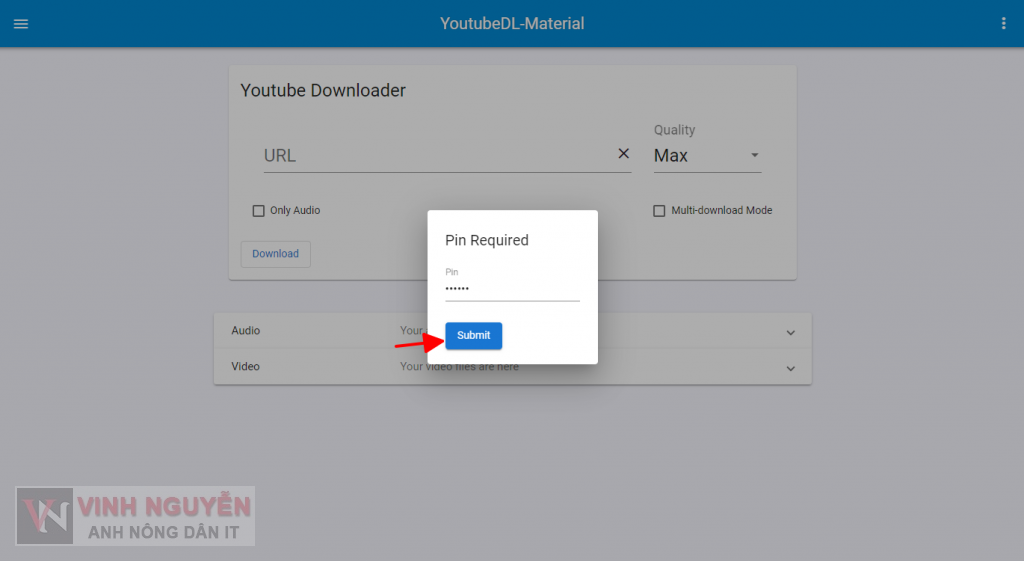Expand the Video panel chevron
Screen dimensions: 1024x561
click(x=790, y=368)
